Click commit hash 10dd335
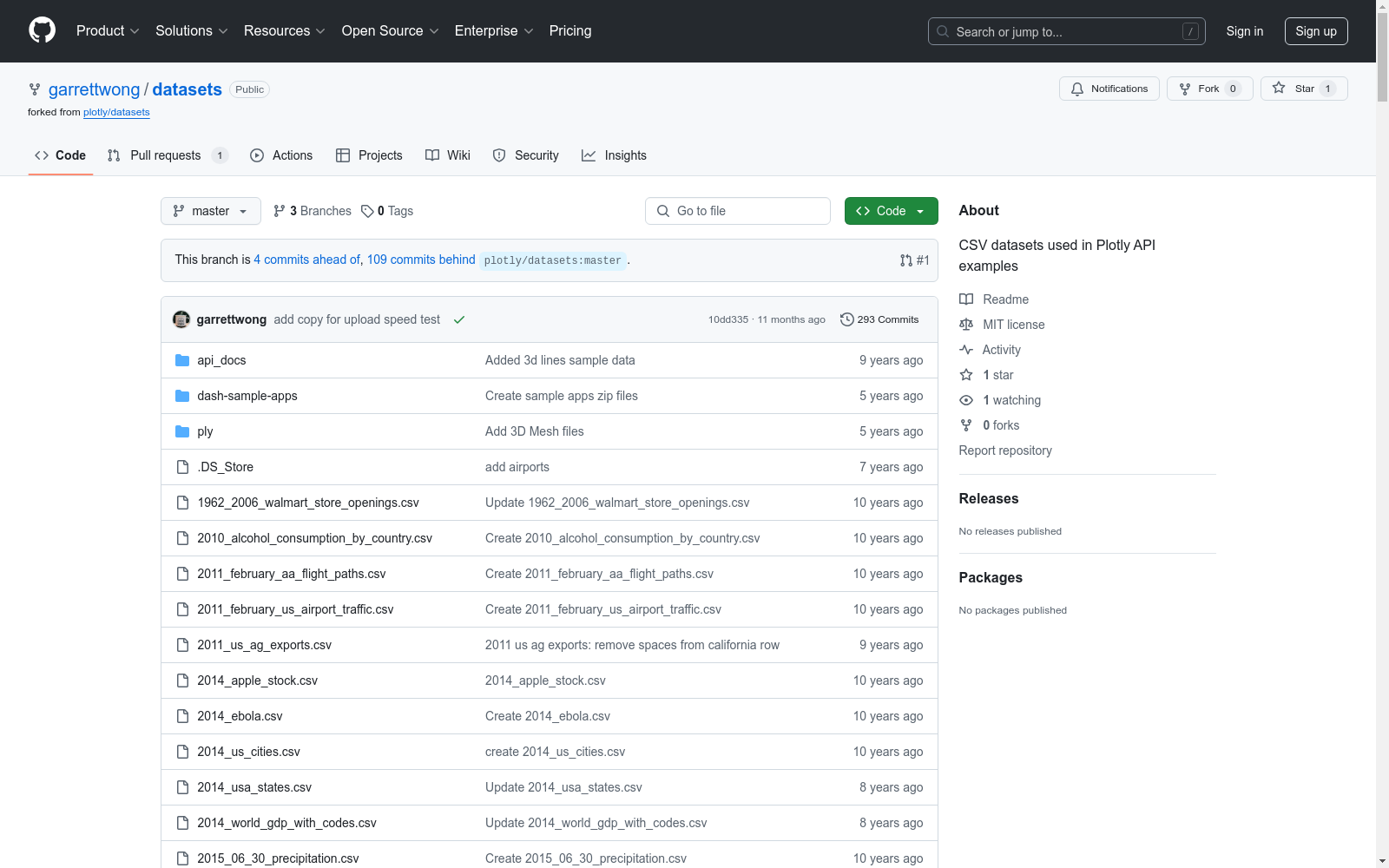This screenshot has height=868, width=1389. click(728, 319)
